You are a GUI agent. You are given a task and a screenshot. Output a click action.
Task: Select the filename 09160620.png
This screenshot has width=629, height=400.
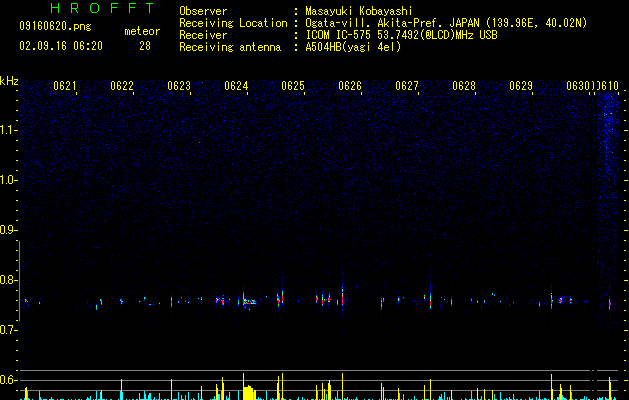(55, 26)
